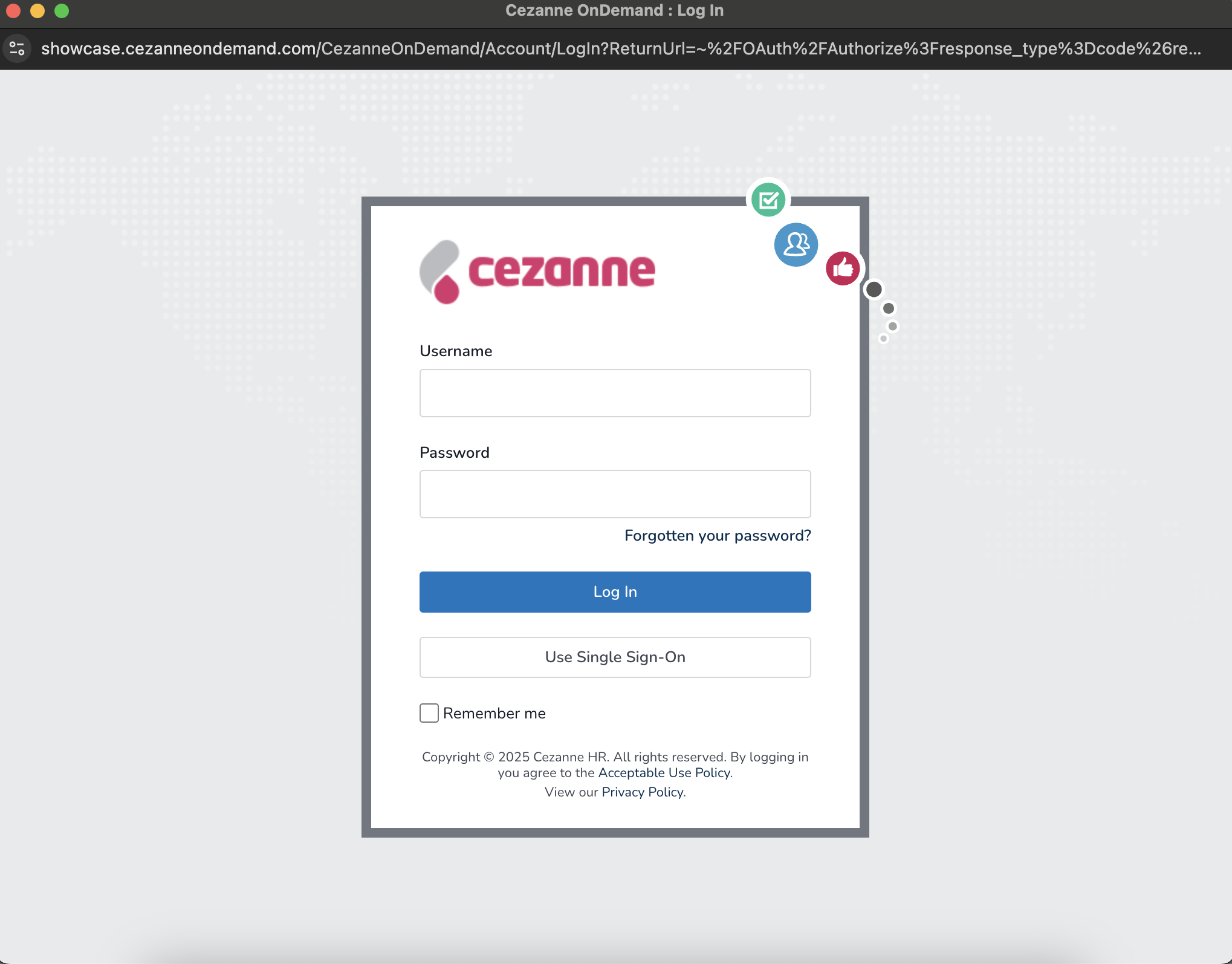Click the red thumbs-up icon

843,268
